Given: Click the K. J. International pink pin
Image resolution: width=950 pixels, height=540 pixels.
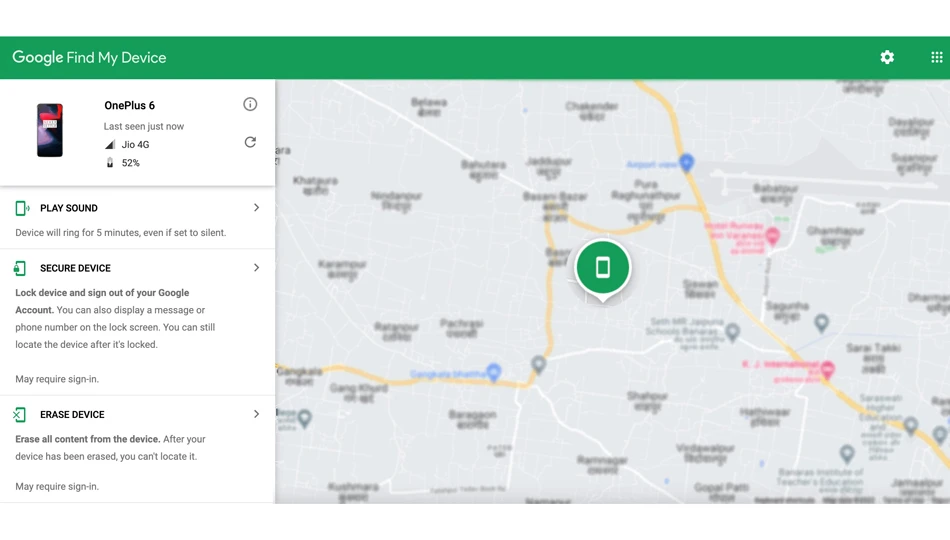Looking at the screenshot, I should (x=828, y=369).
